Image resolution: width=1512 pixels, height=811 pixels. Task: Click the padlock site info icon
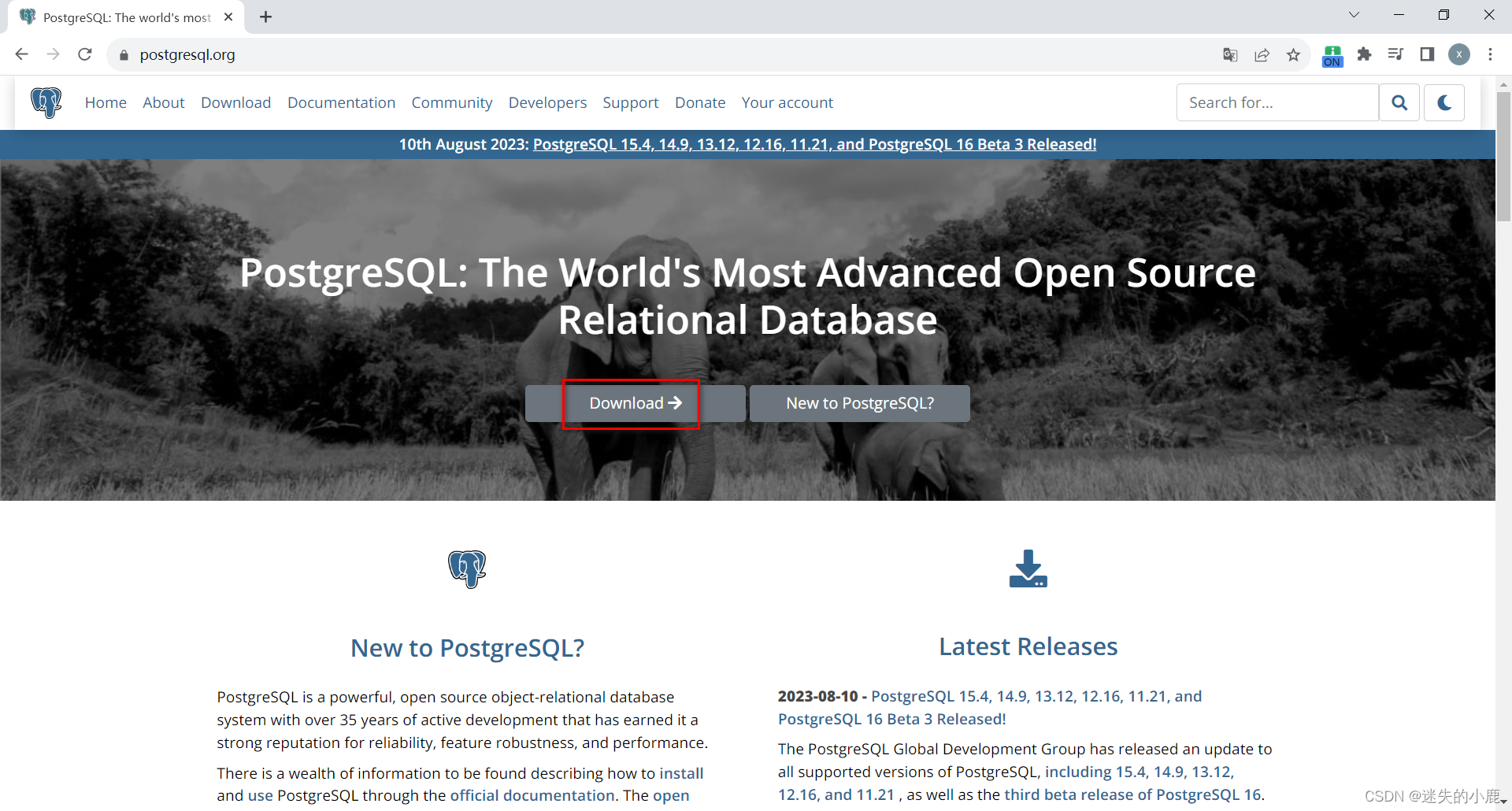[x=124, y=55]
